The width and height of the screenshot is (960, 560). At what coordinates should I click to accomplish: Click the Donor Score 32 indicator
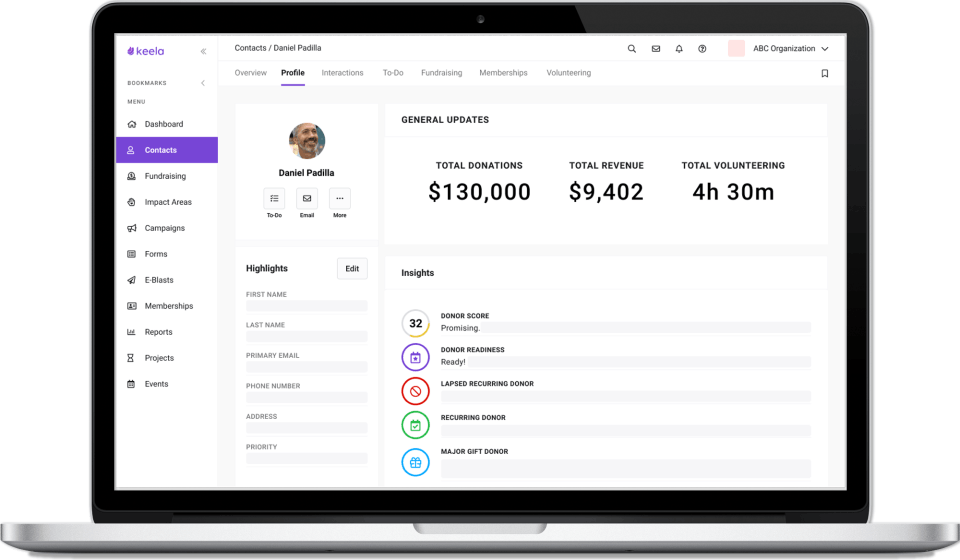pyautogui.click(x=416, y=323)
